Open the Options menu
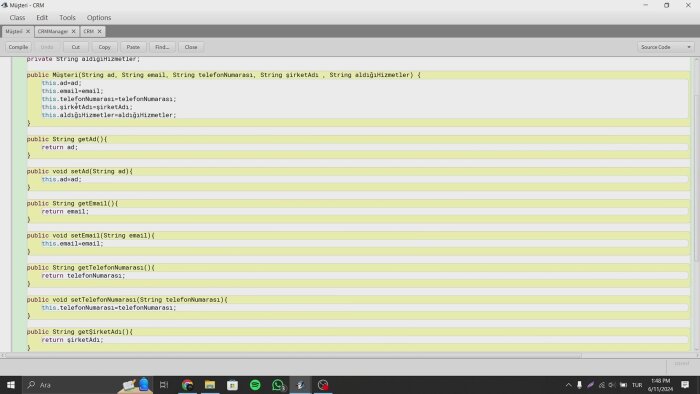Screen dimensions: 700x394 pyautogui.click(x=99, y=17)
